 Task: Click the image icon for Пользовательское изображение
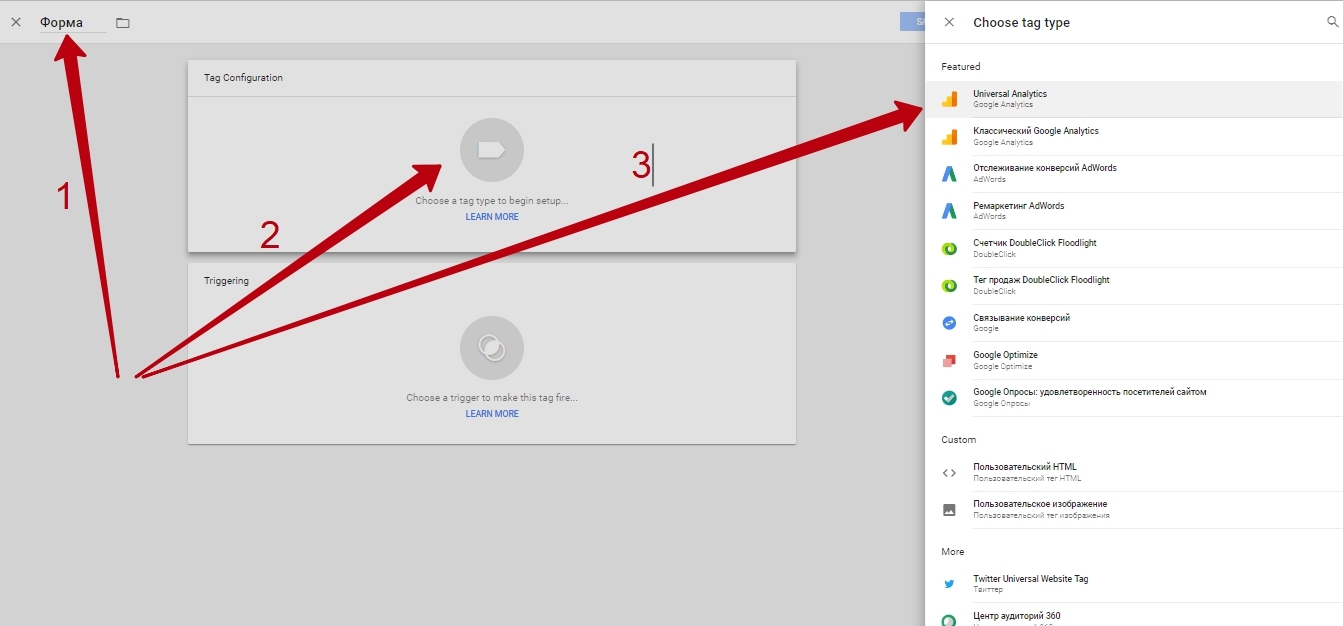tap(949, 510)
